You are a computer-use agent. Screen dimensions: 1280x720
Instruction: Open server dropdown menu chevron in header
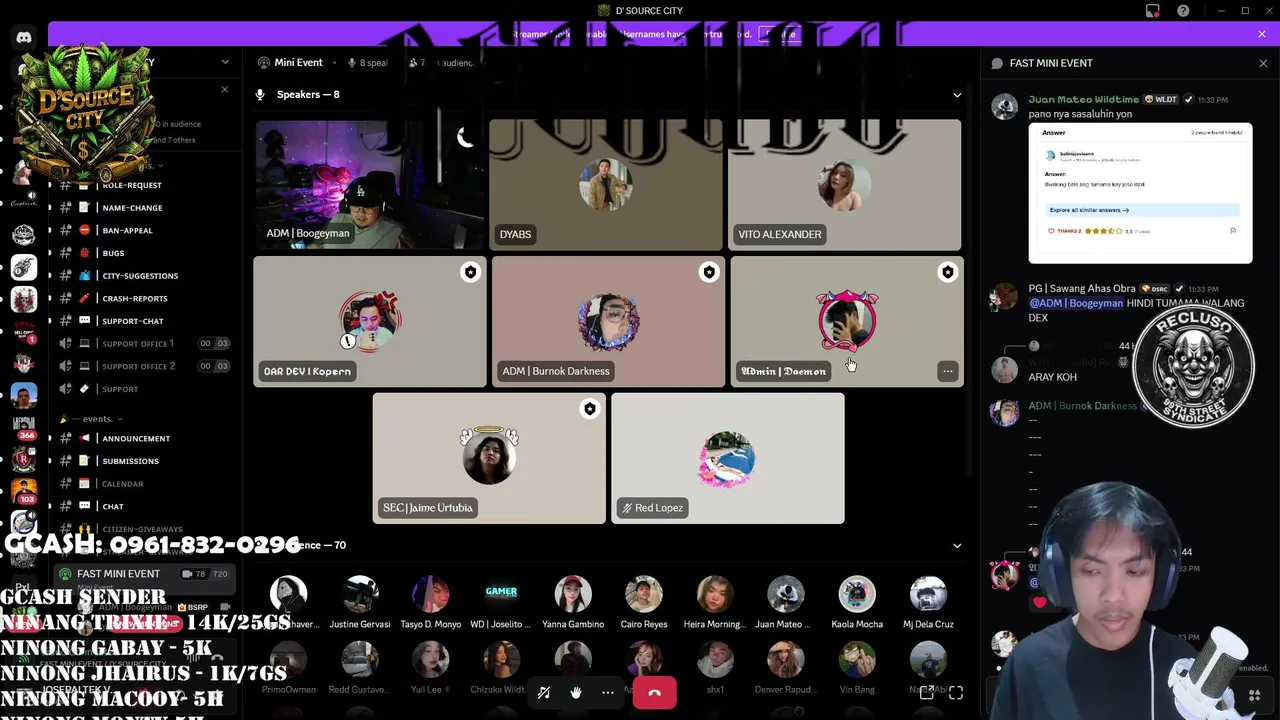pyautogui.click(x=225, y=62)
